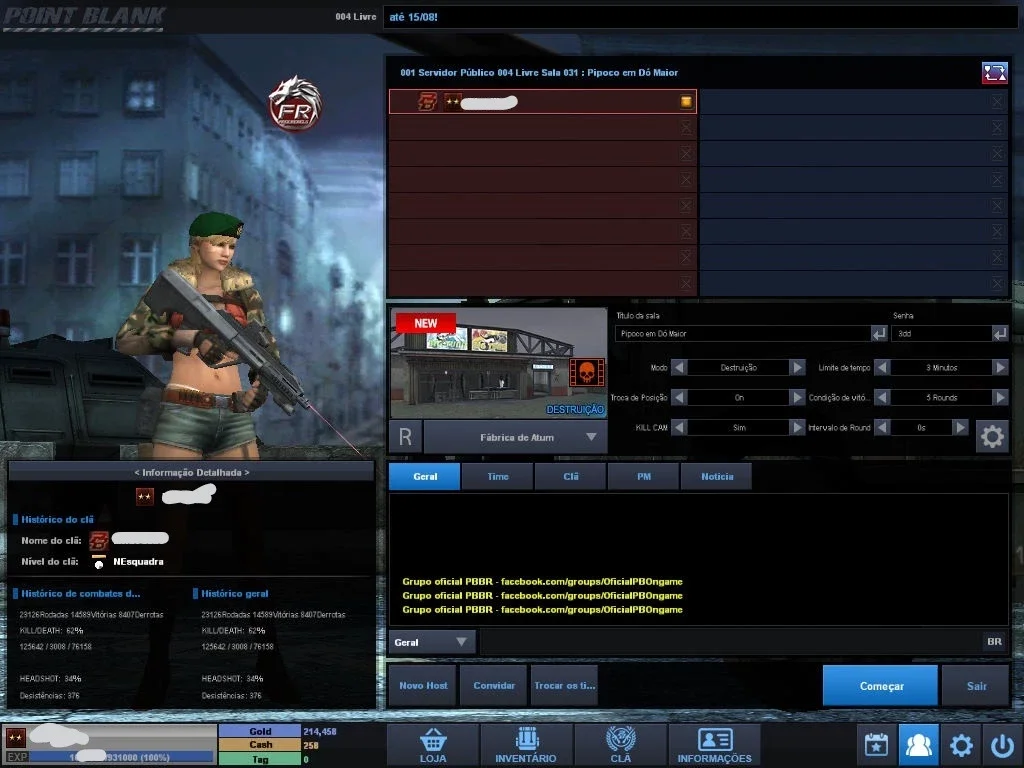Click the Senha password field
This screenshot has width=1024, height=768.
[941, 334]
